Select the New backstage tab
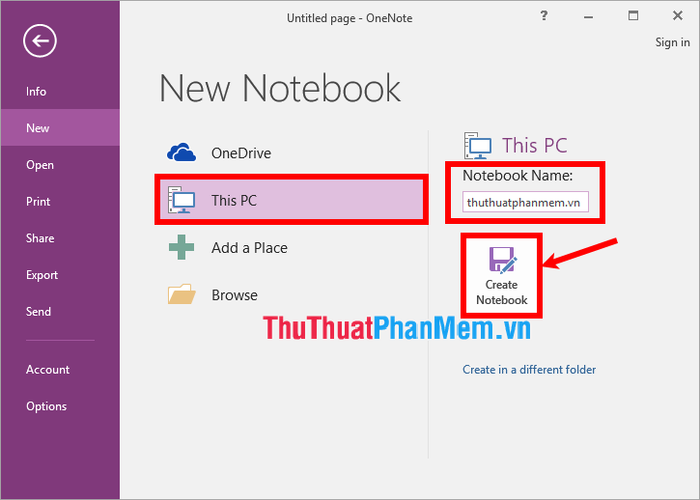The image size is (700, 500). (x=60, y=128)
